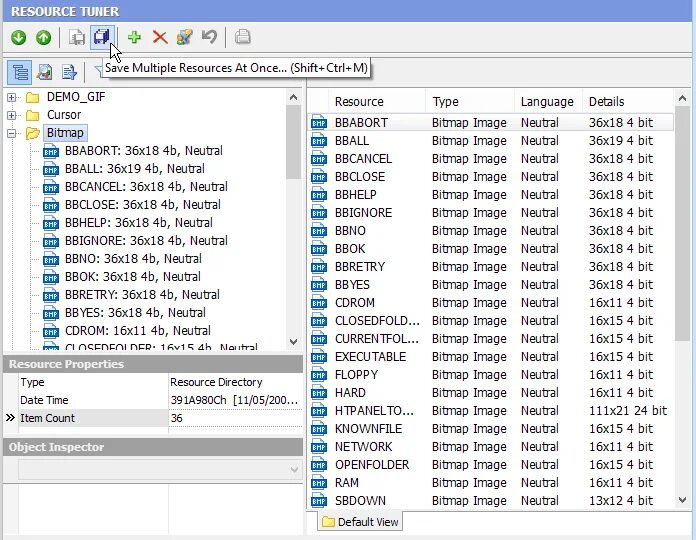Image resolution: width=696 pixels, height=540 pixels.
Task: Select HARD row in resource list
Action: coord(490,393)
